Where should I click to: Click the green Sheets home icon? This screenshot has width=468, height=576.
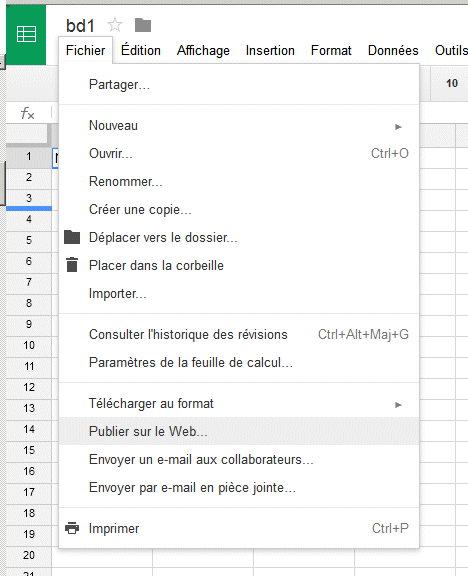26,35
